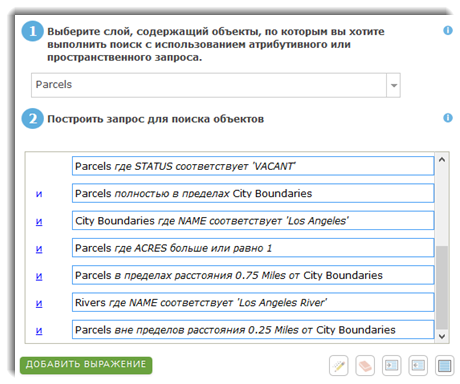The width and height of the screenshot is (460, 384).
Task: Click operator И before 0.25 Miles row
Action: (39, 331)
